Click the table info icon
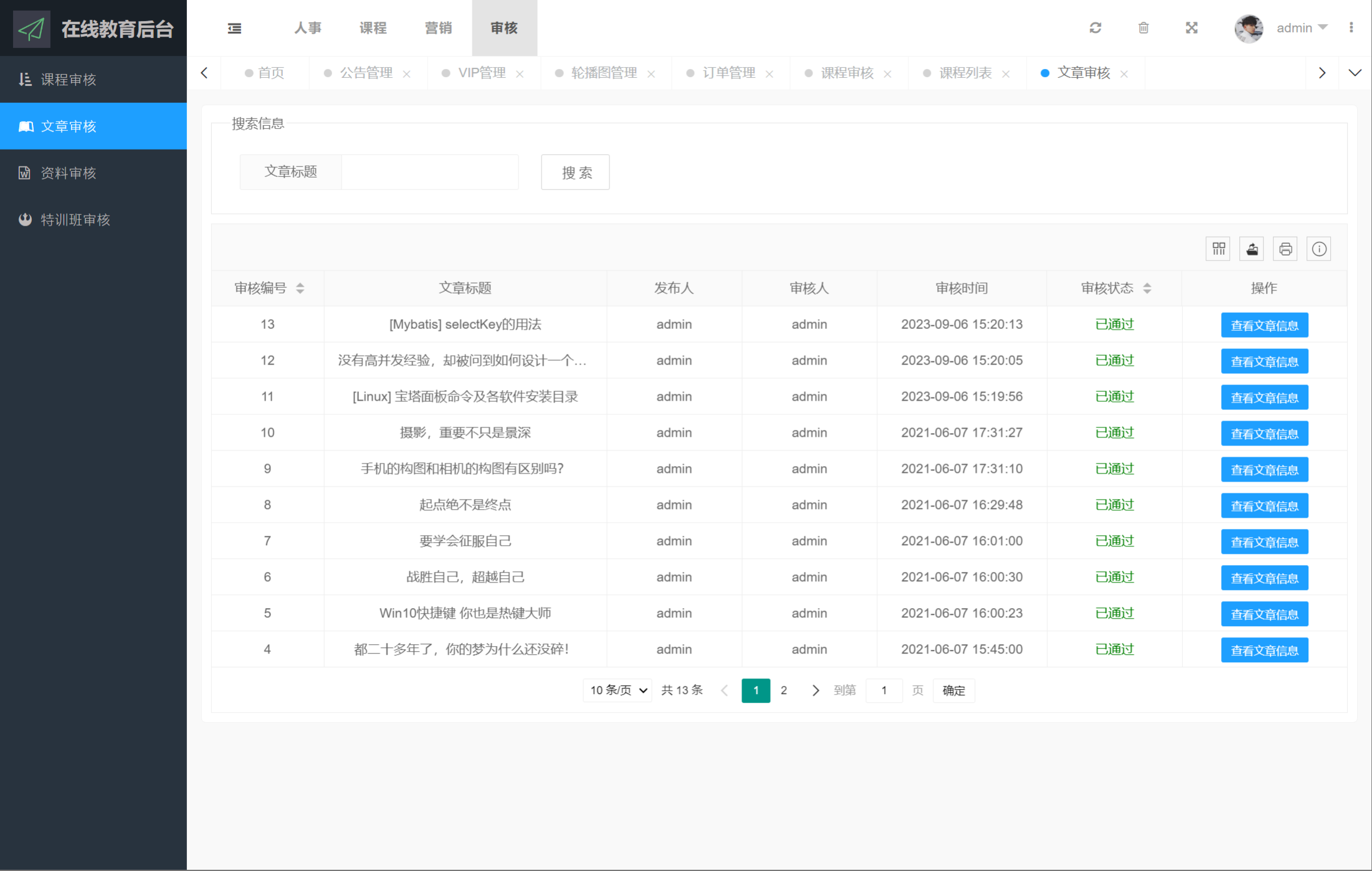This screenshot has width=1372, height=871. [x=1319, y=249]
